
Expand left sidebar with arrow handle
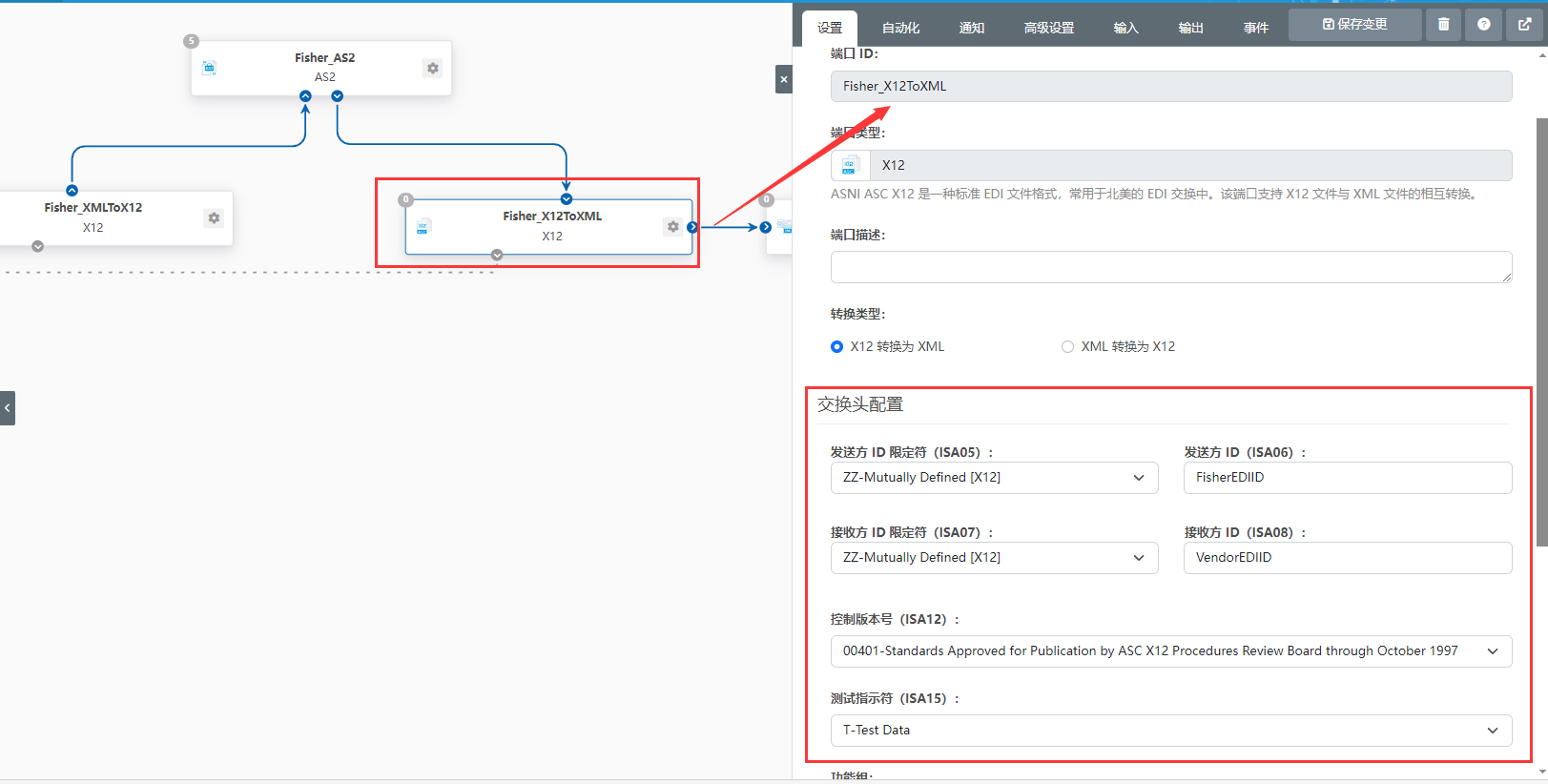coord(8,408)
